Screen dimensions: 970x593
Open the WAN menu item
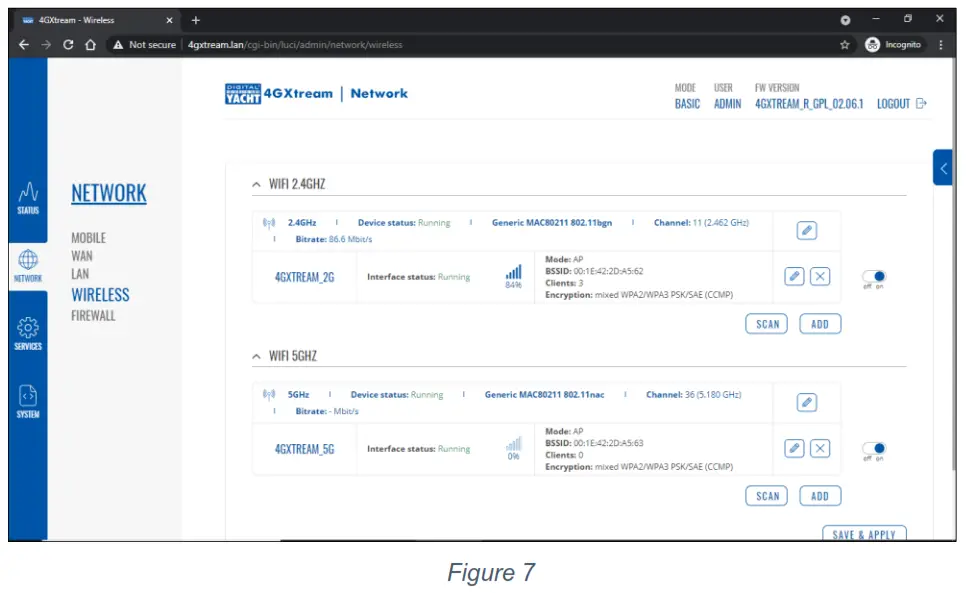point(82,256)
